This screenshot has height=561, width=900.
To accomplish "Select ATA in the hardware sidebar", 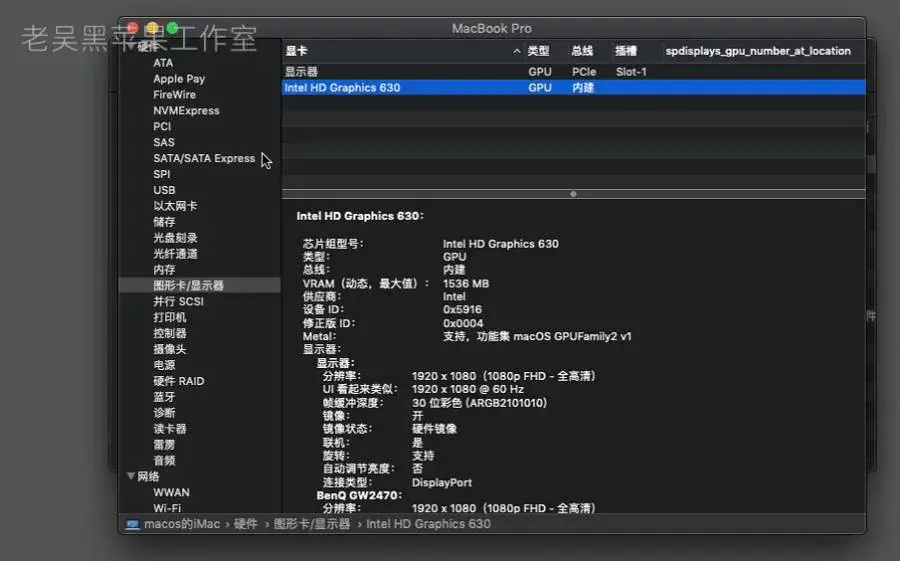I will [x=163, y=63].
